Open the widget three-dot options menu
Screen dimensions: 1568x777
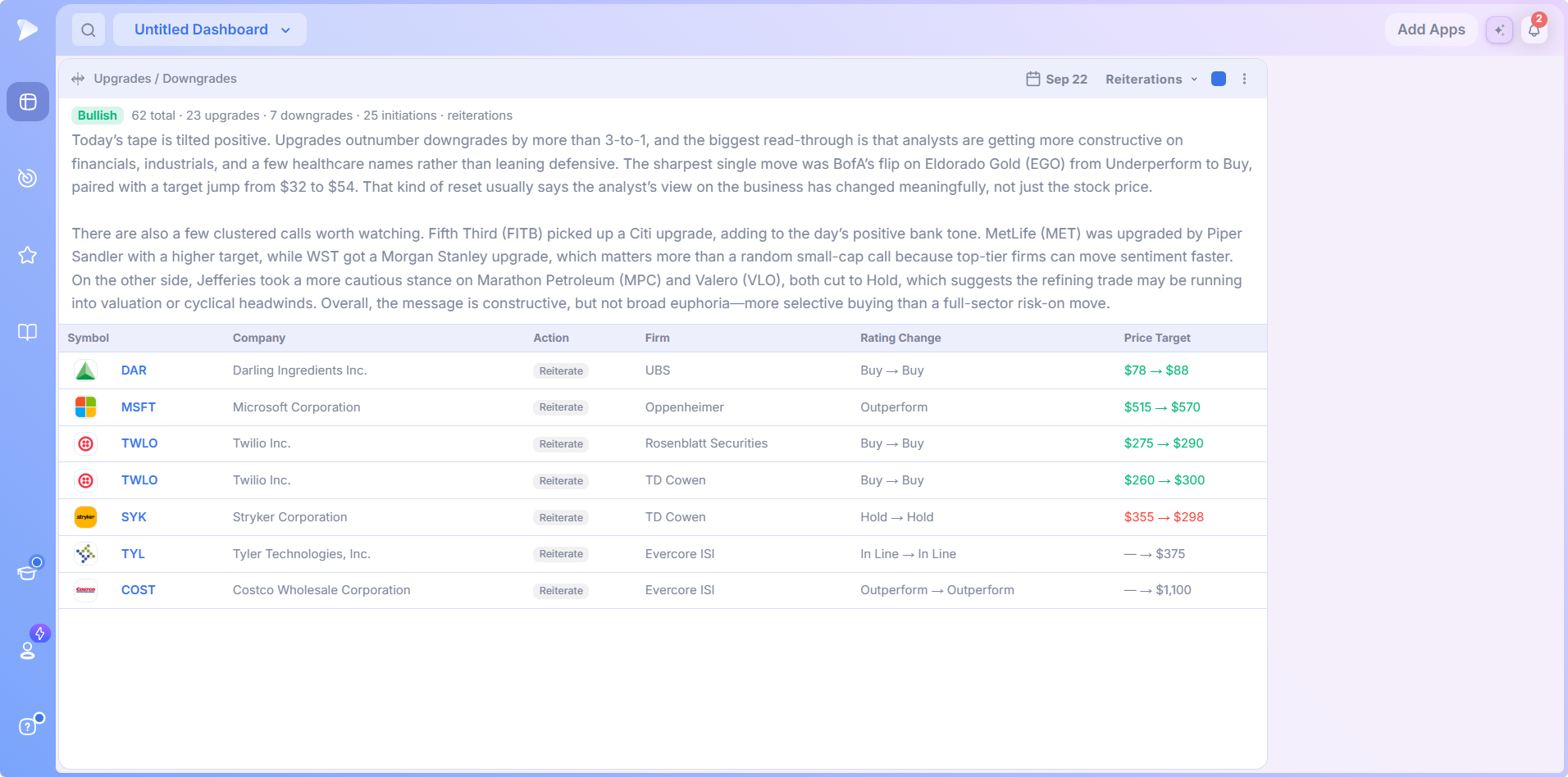[1244, 79]
